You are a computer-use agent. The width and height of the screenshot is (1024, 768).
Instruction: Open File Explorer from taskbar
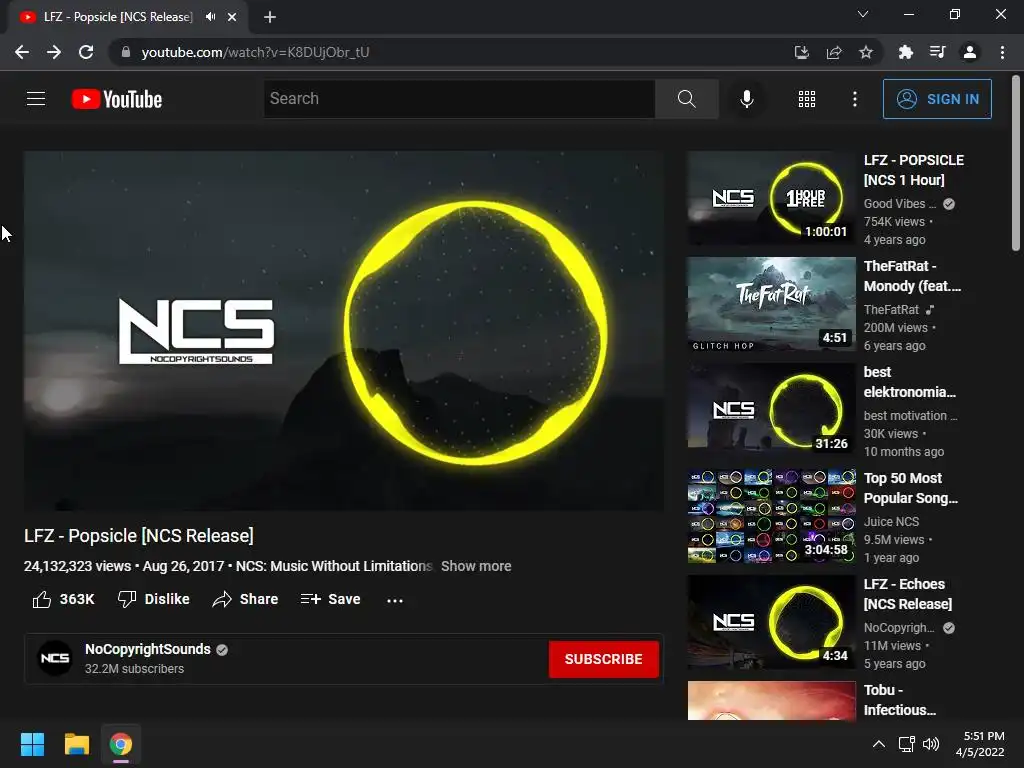(x=76, y=744)
